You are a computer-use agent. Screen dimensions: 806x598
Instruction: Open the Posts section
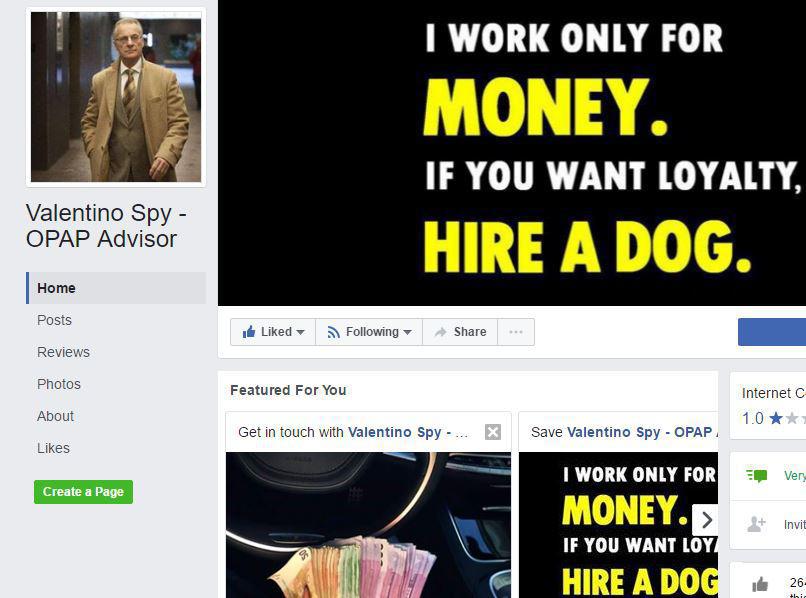coord(54,320)
